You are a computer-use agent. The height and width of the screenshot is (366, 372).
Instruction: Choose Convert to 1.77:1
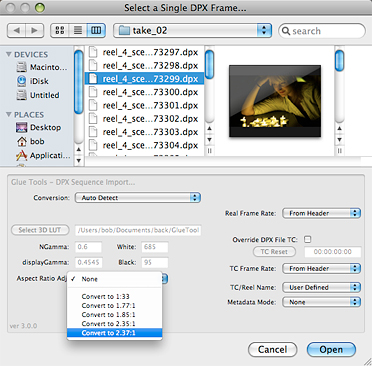(x=114, y=305)
